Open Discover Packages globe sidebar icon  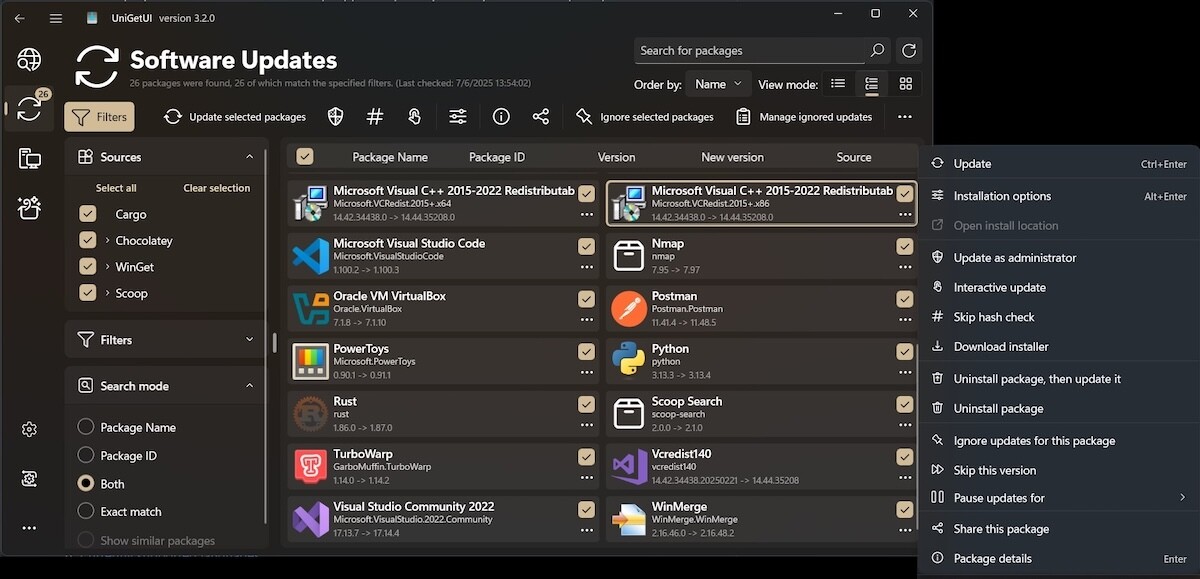[29, 59]
